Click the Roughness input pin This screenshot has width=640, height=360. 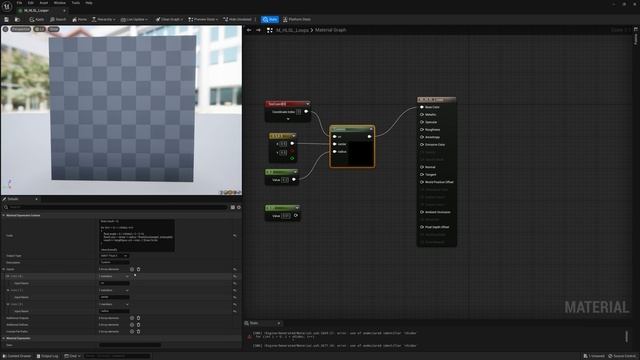[422, 129]
